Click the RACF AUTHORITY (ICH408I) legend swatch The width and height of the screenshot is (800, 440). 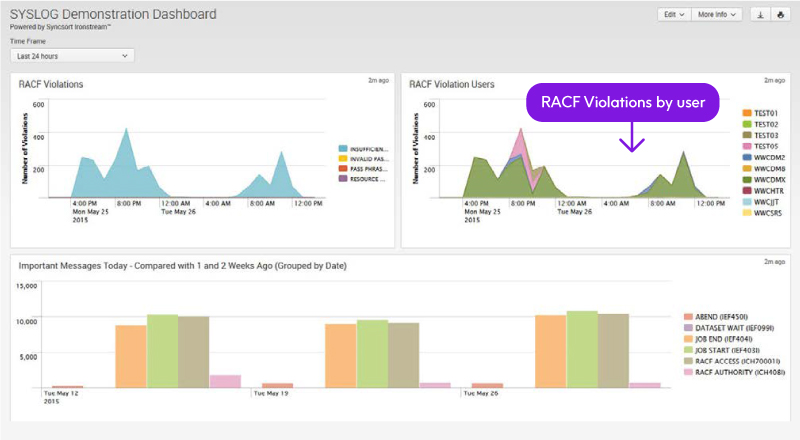(x=688, y=372)
